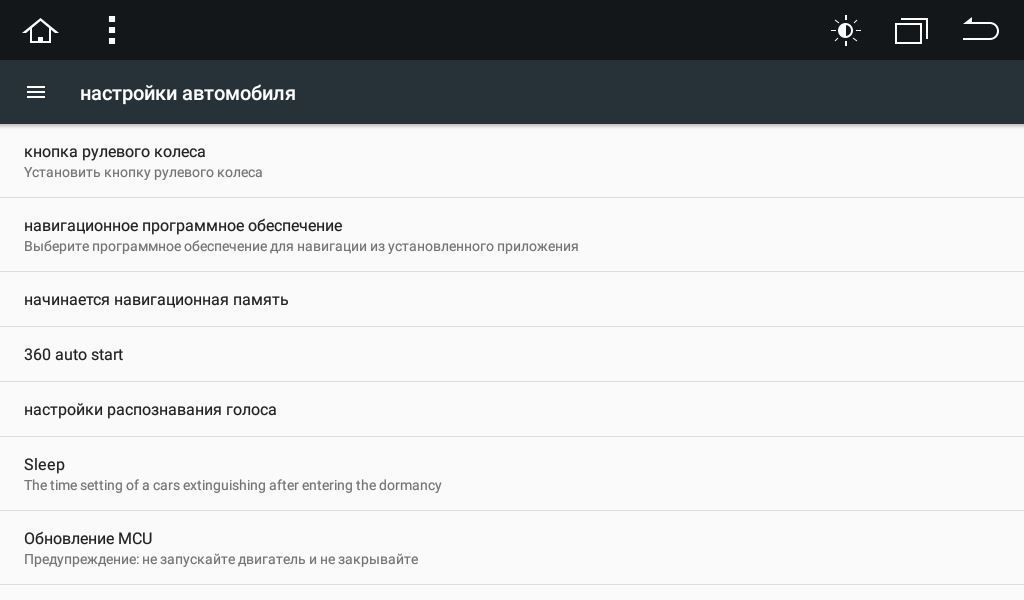
Task: Open the three-dot overflow menu
Action: coord(112,30)
